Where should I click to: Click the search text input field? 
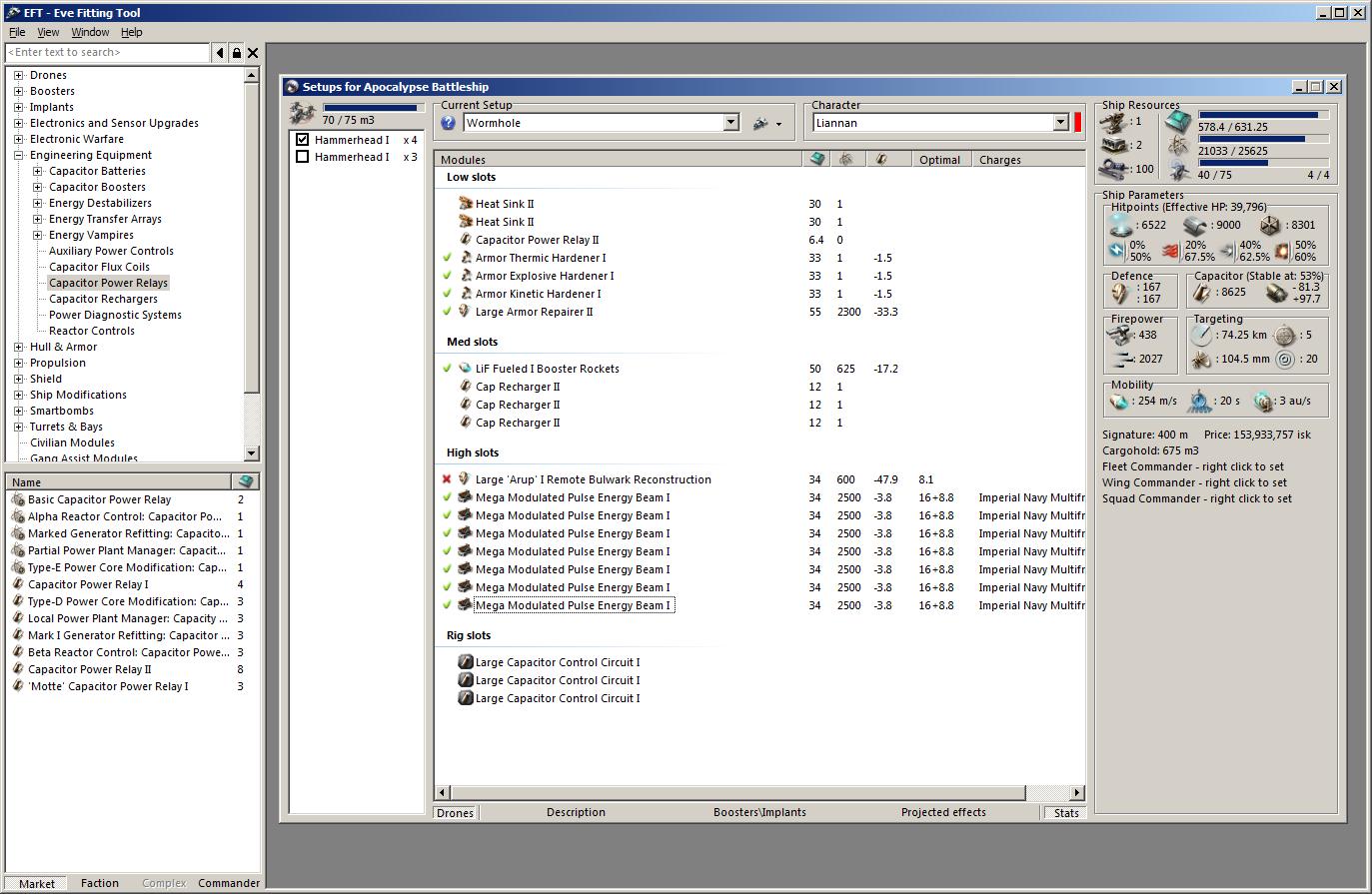[108, 53]
